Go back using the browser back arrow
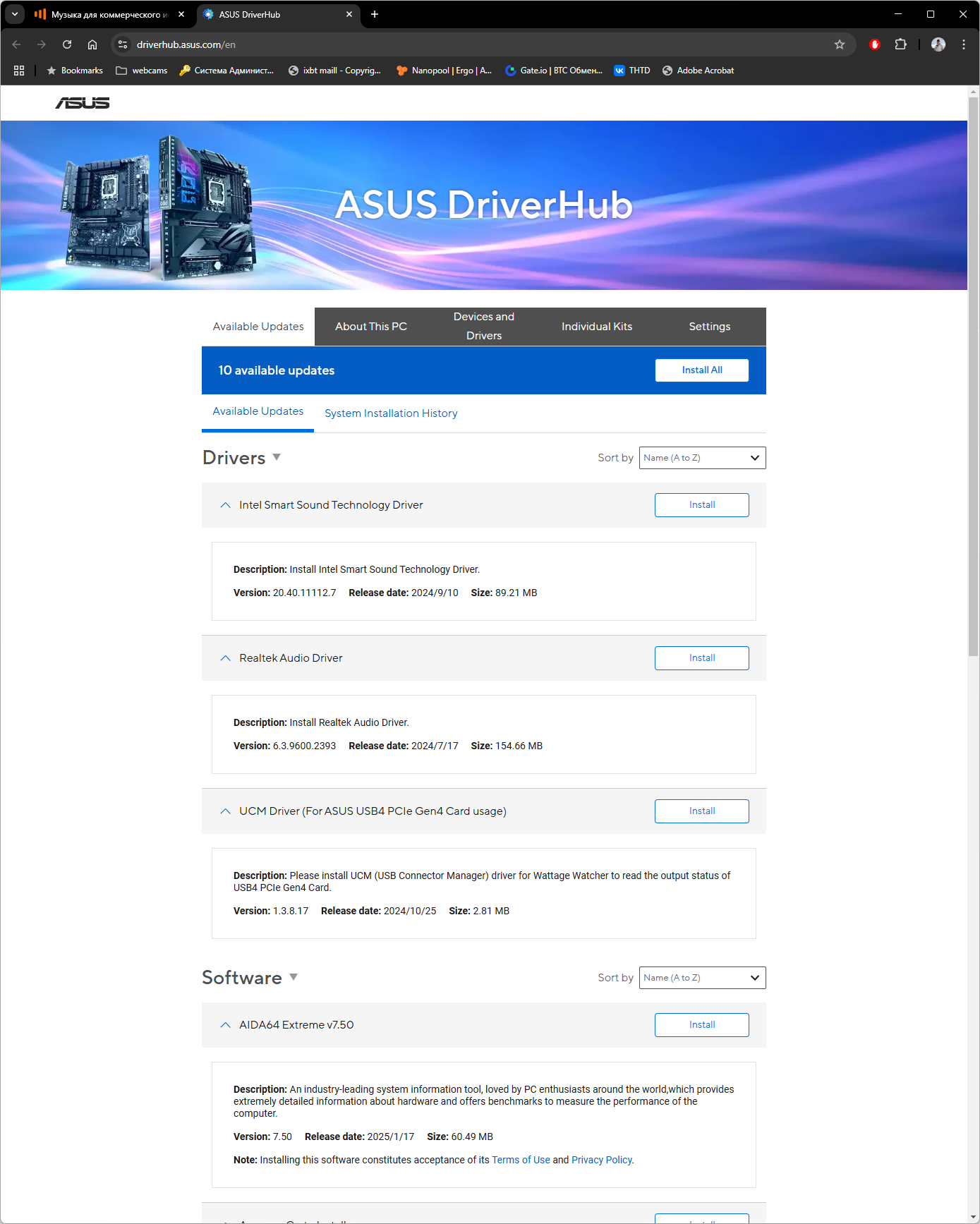This screenshot has width=980, height=1224. click(16, 44)
